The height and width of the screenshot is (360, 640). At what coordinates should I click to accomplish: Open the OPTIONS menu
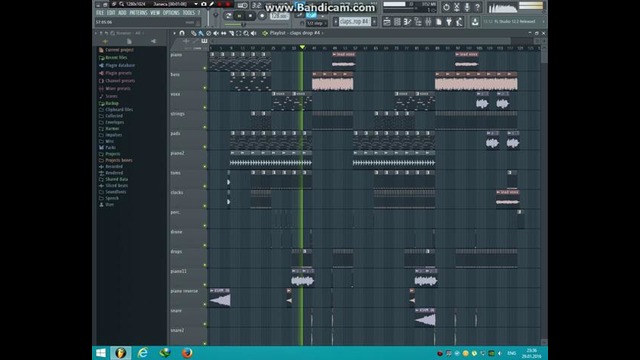coord(171,13)
